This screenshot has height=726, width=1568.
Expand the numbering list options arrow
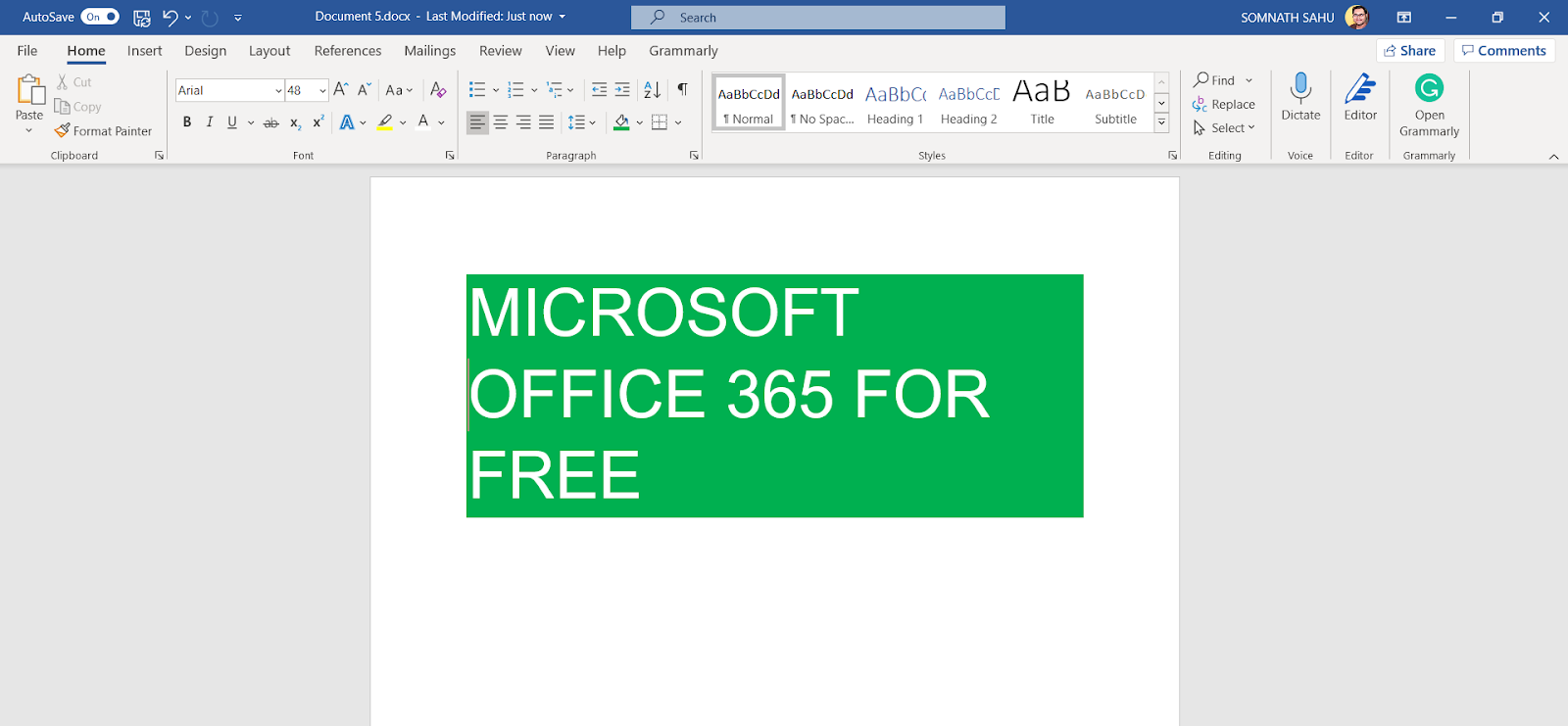click(x=534, y=90)
